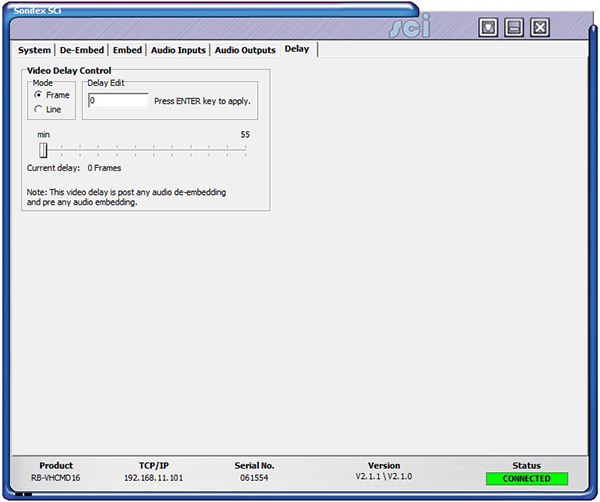Click the 'Serial No.' heading in the footer
The image size is (600, 502).
point(254,466)
